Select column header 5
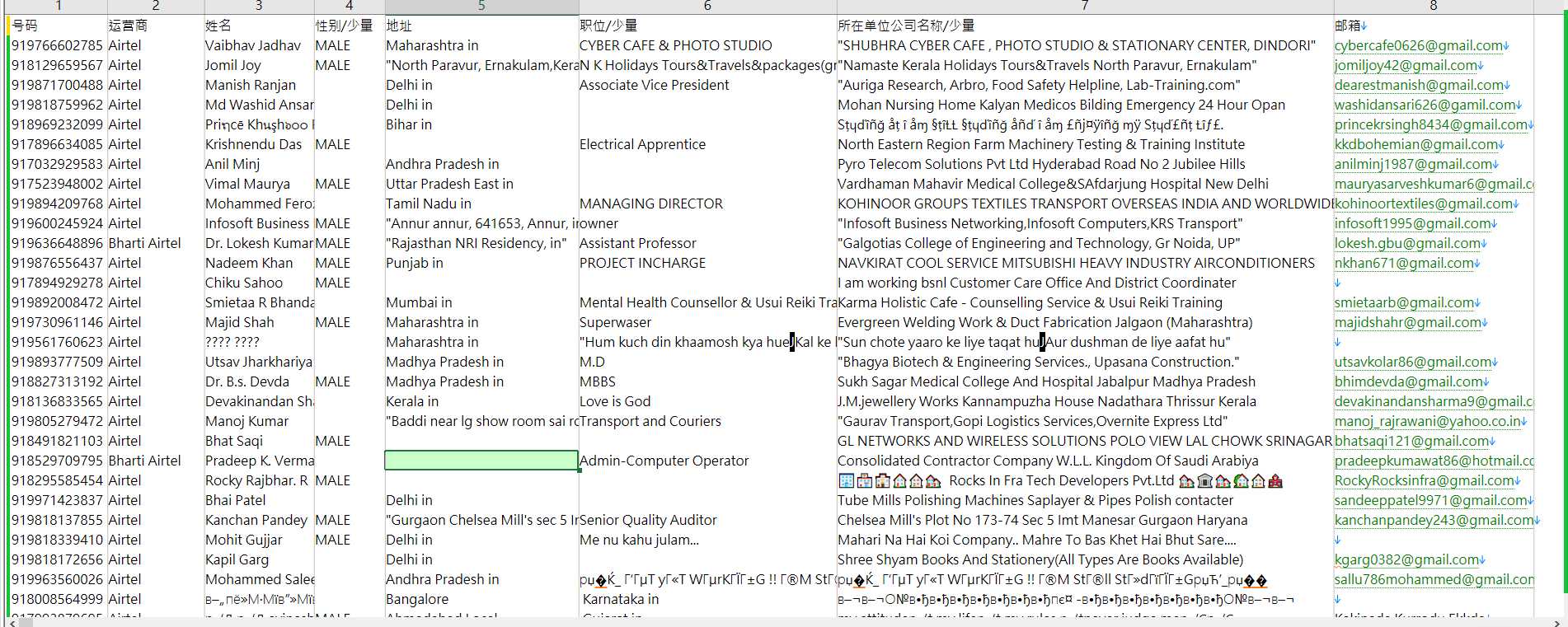Image resolution: width=1568 pixels, height=627 pixels. tap(481, 6)
